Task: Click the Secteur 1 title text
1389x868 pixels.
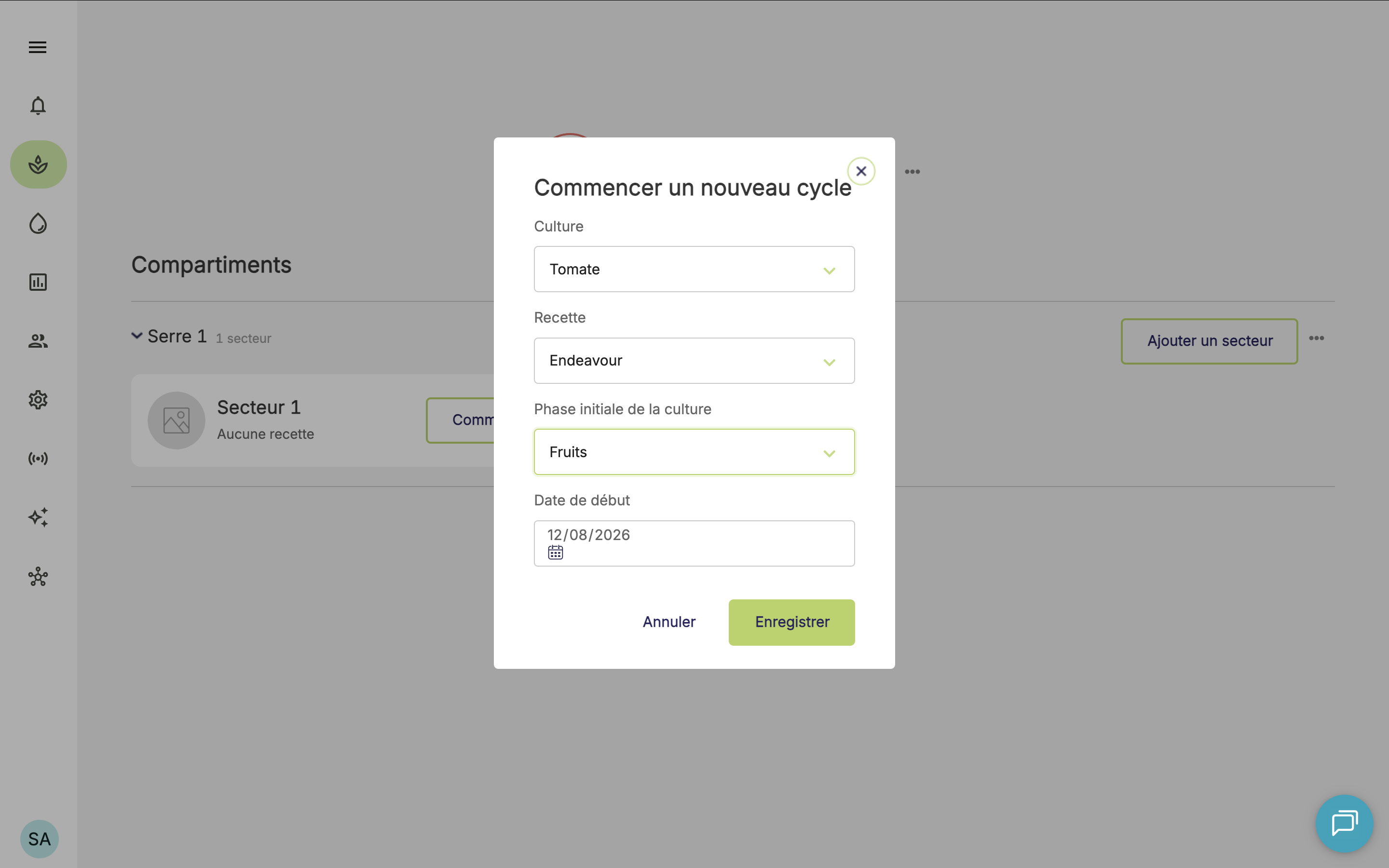Action: (259, 407)
